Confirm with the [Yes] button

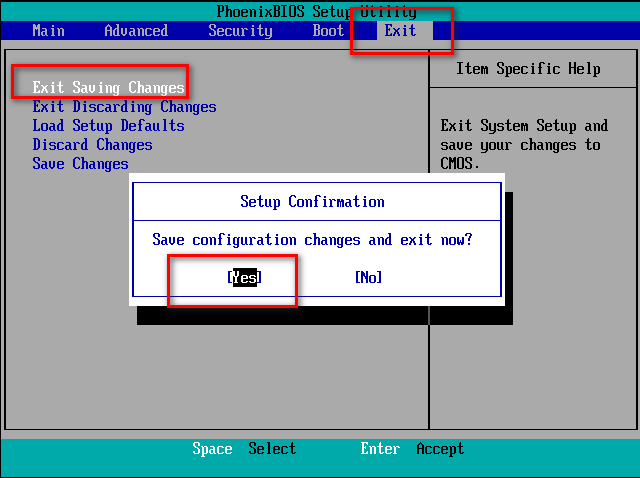(x=244, y=278)
